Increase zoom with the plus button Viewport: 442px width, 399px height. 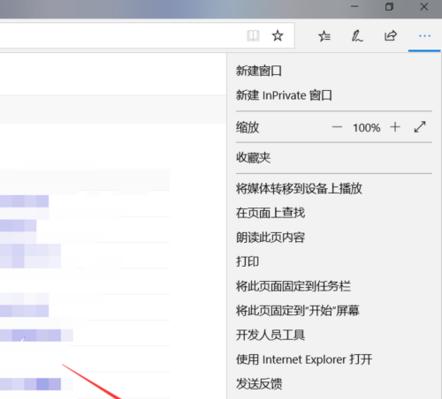click(395, 127)
